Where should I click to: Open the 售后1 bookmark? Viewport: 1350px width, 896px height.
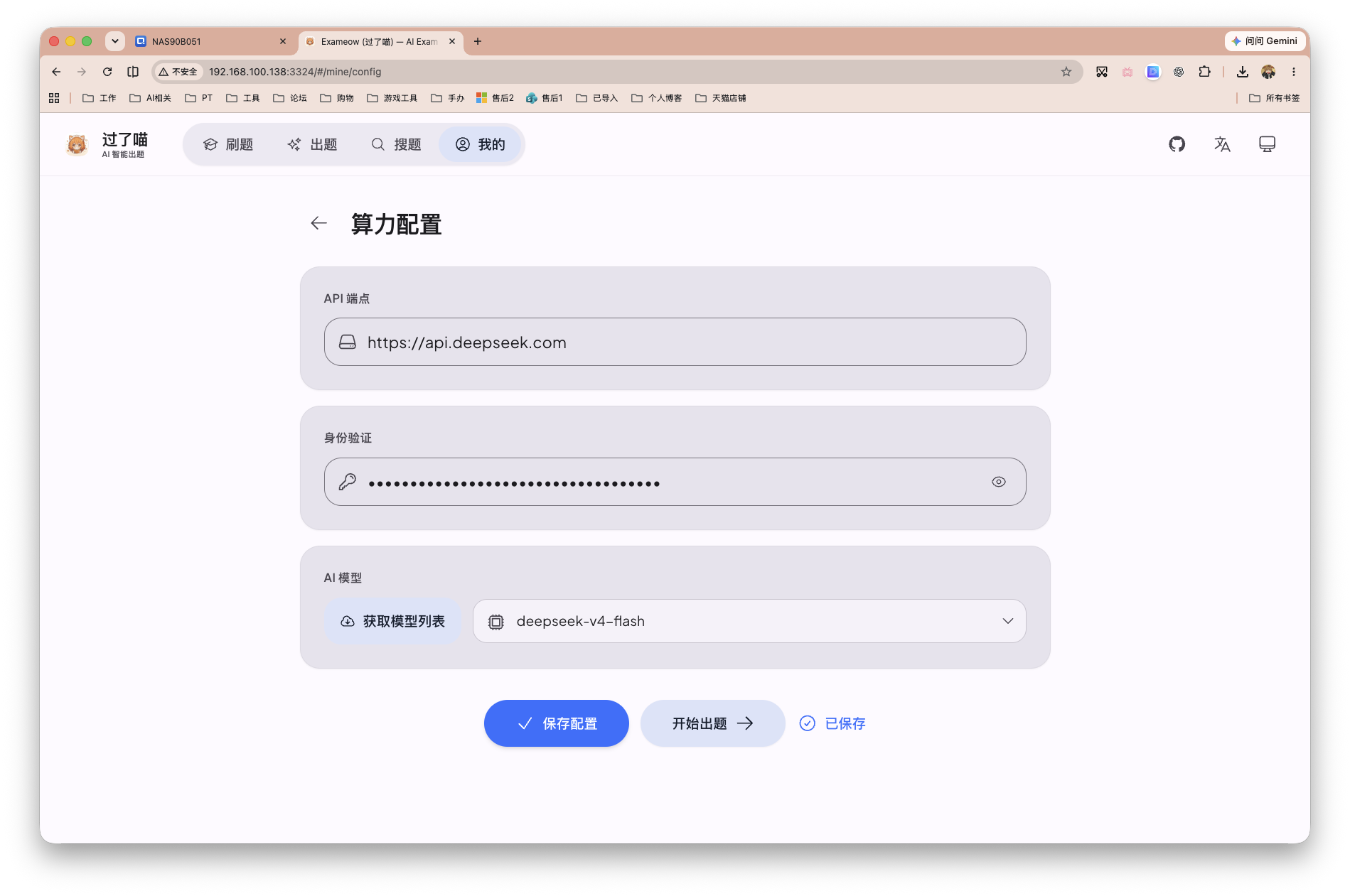pos(545,98)
